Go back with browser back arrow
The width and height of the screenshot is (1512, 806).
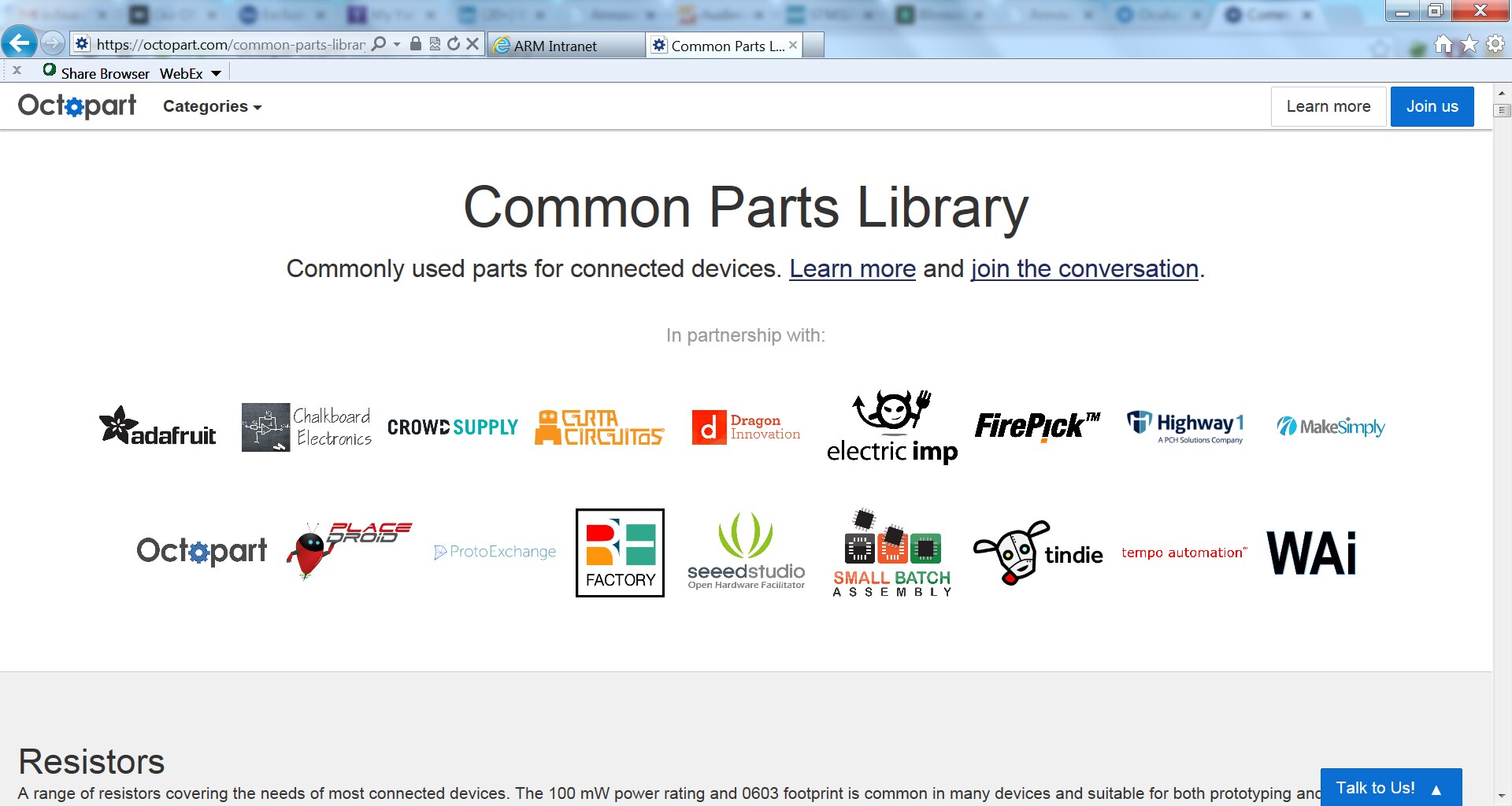[x=19, y=43]
